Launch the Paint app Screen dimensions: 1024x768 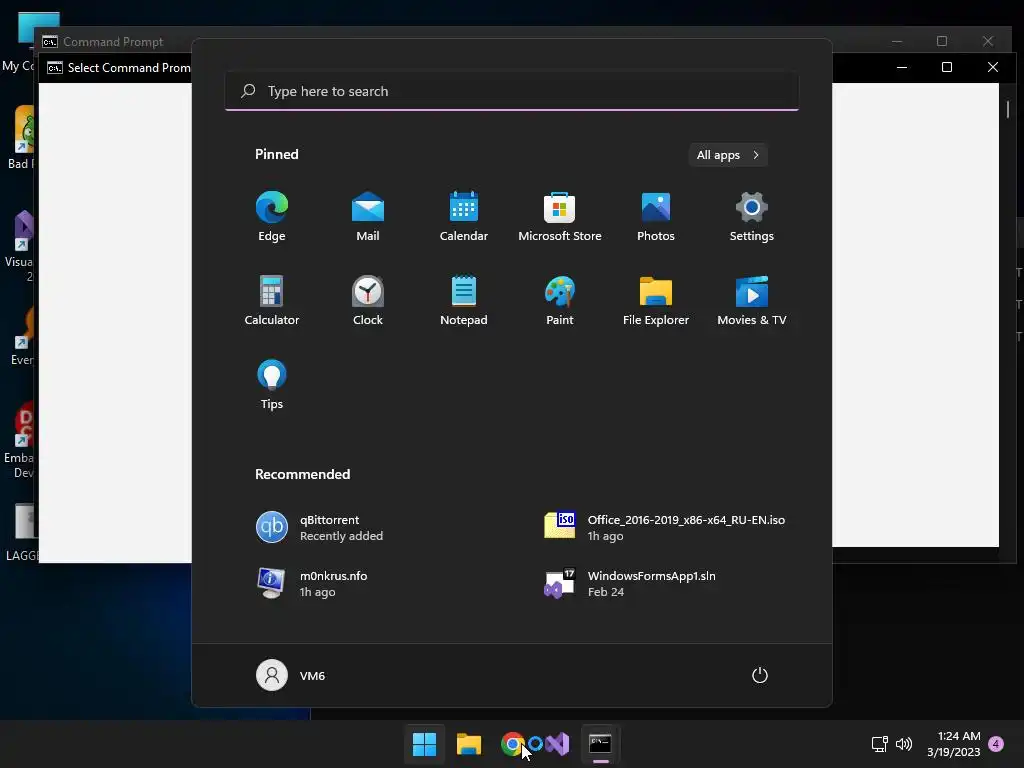click(560, 300)
